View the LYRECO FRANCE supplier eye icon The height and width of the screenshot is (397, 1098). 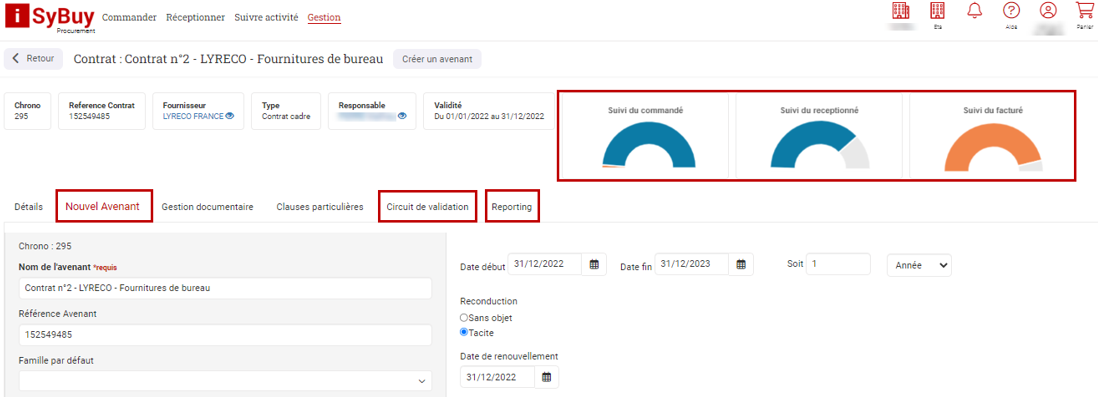pos(230,116)
